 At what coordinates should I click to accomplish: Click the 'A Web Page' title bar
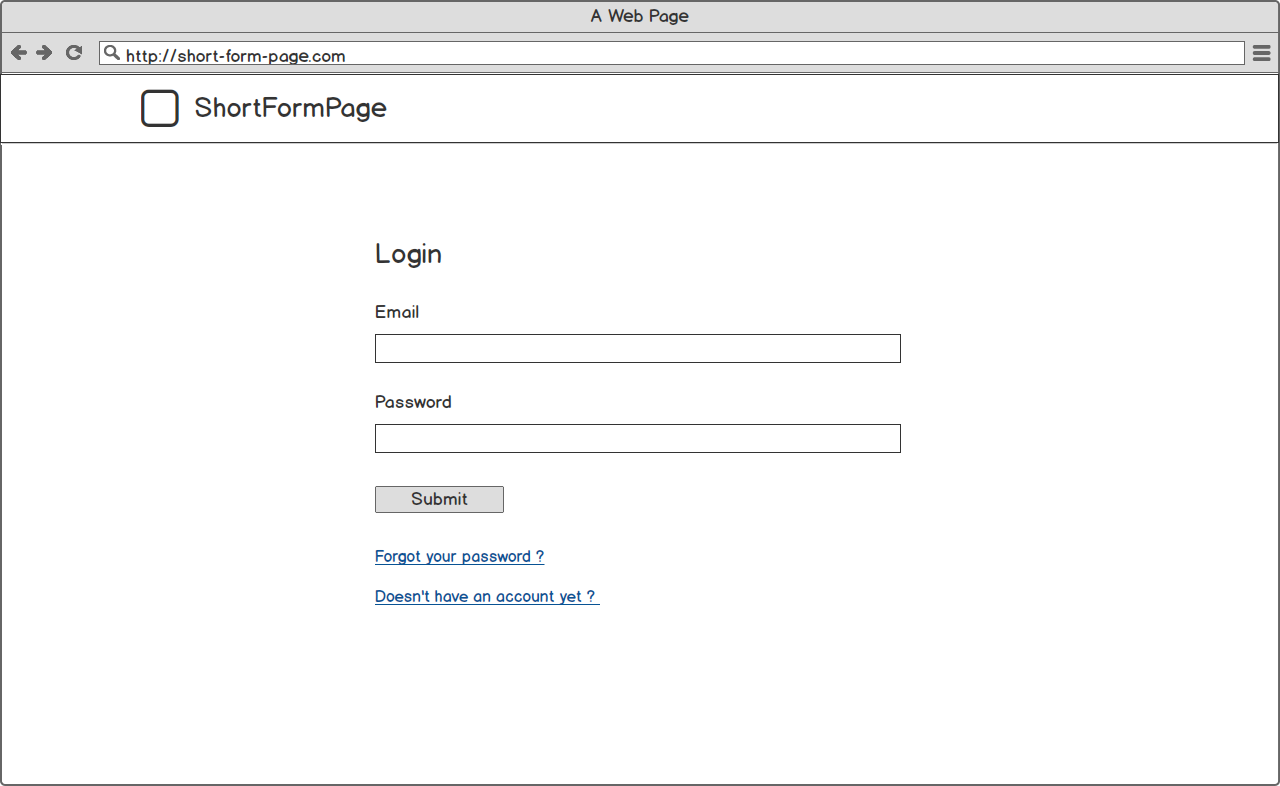point(639,15)
